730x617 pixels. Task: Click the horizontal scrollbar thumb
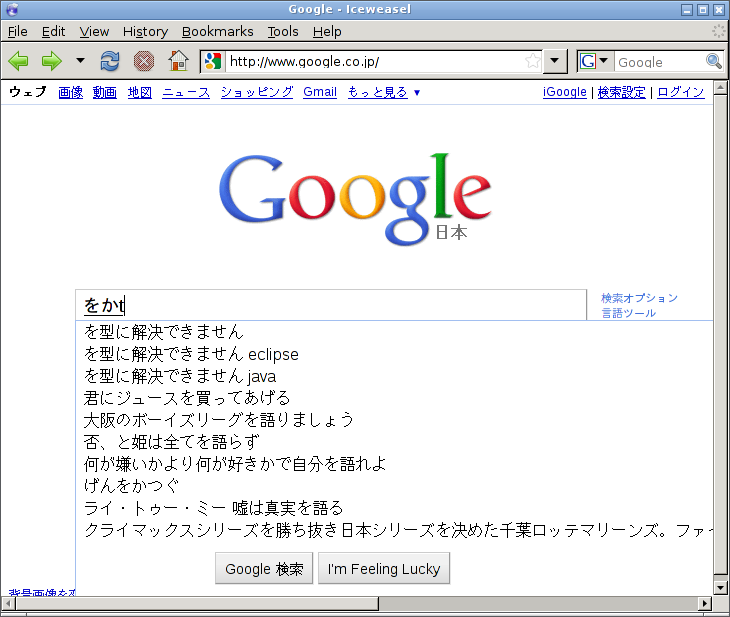(197, 603)
